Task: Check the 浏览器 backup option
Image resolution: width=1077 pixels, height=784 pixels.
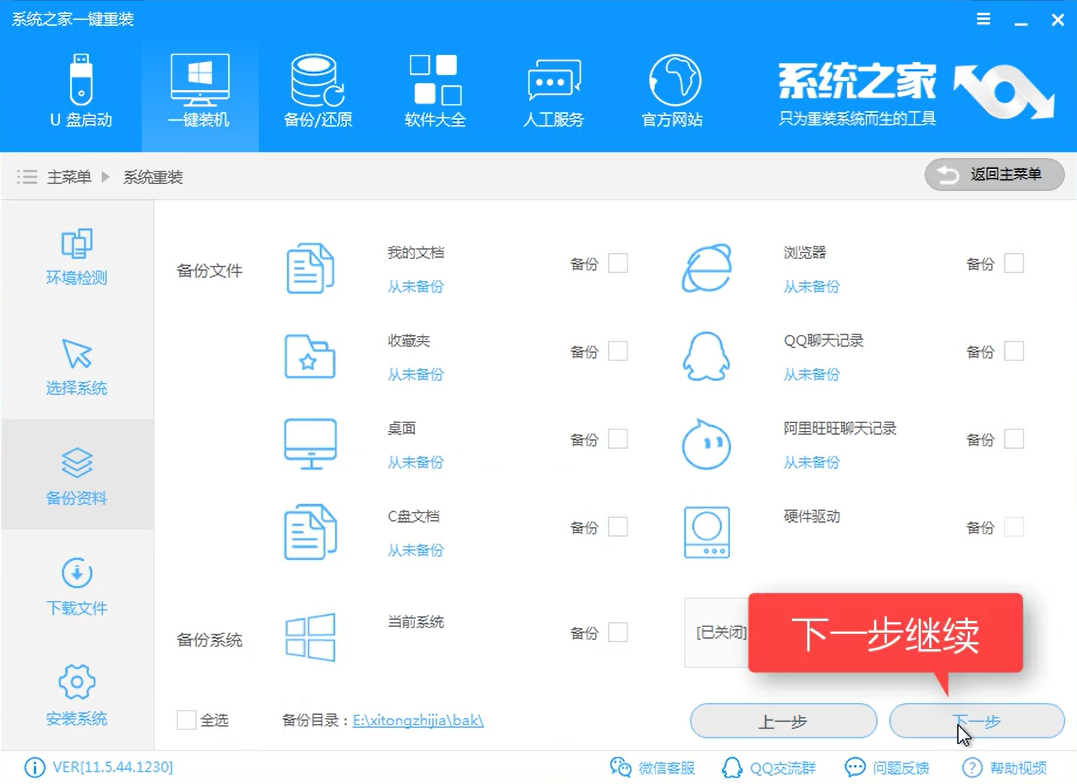Action: (x=1013, y=263)
